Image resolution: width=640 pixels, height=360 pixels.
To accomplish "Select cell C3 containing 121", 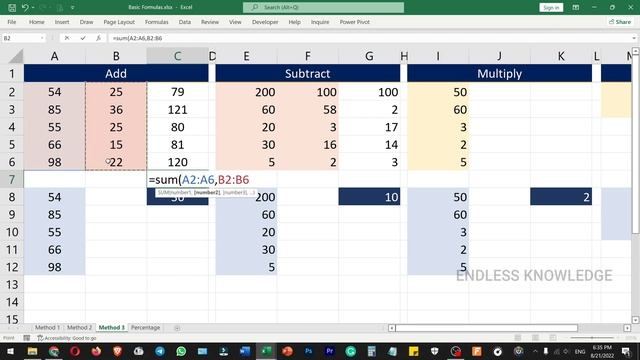I will click(x=178, y=109).
